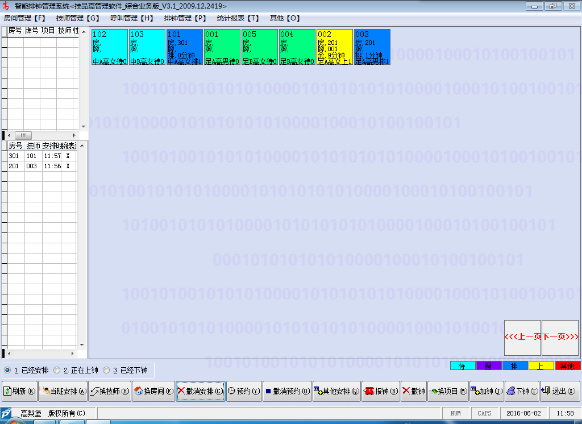The image size is (582, 424).
Task: Click the 预约 clock icon button
Action: (244, 391)
